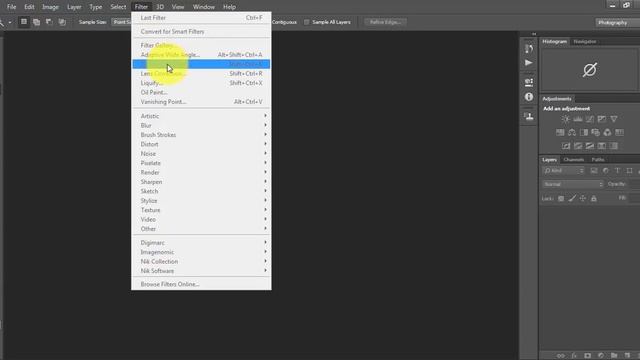Add a Channel Mixer adjustment
Viewport: 640px width, 360px height.
[607, 133]
